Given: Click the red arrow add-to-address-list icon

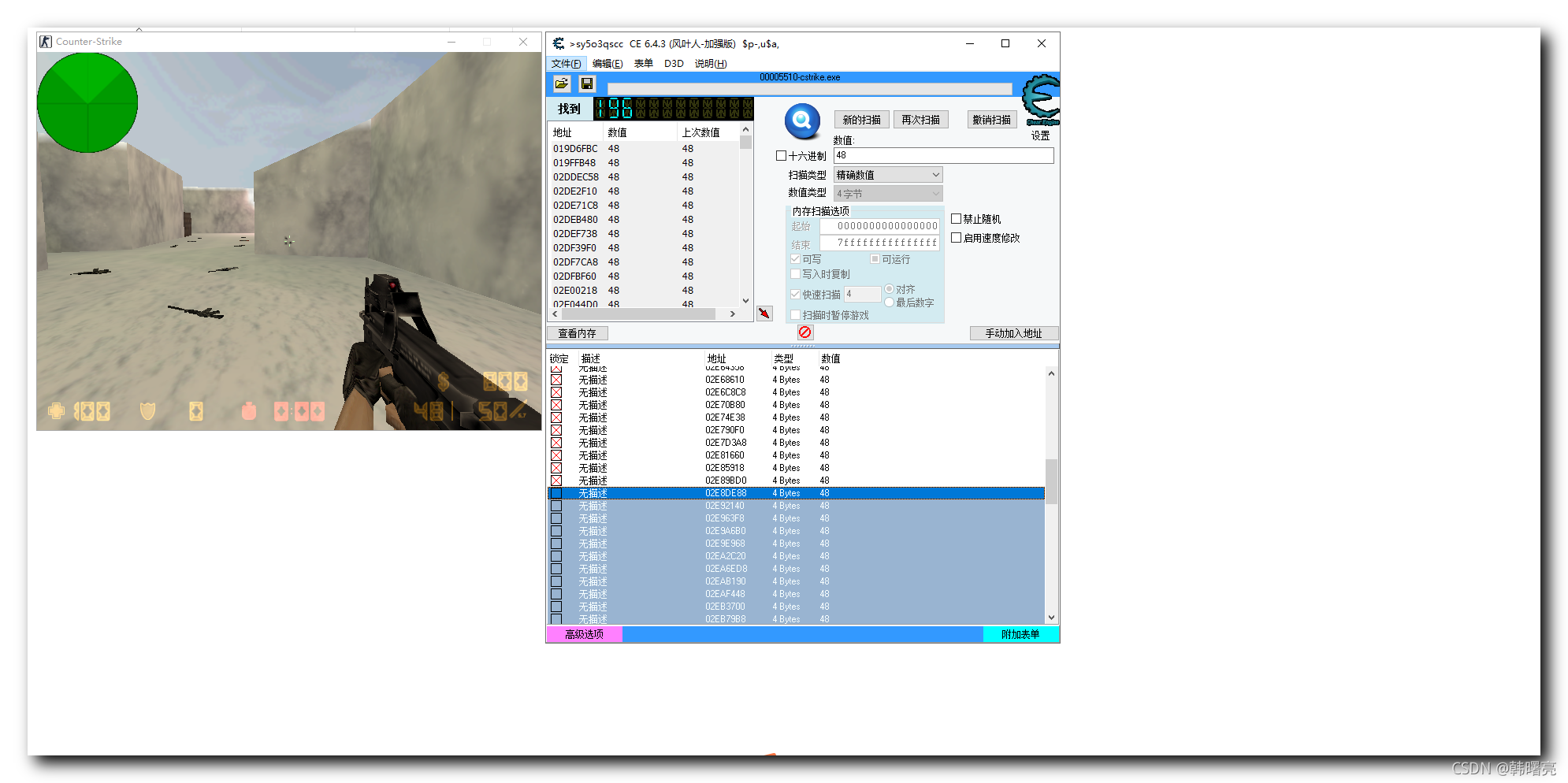Looking at the screenshot, I should coord(764,314).
